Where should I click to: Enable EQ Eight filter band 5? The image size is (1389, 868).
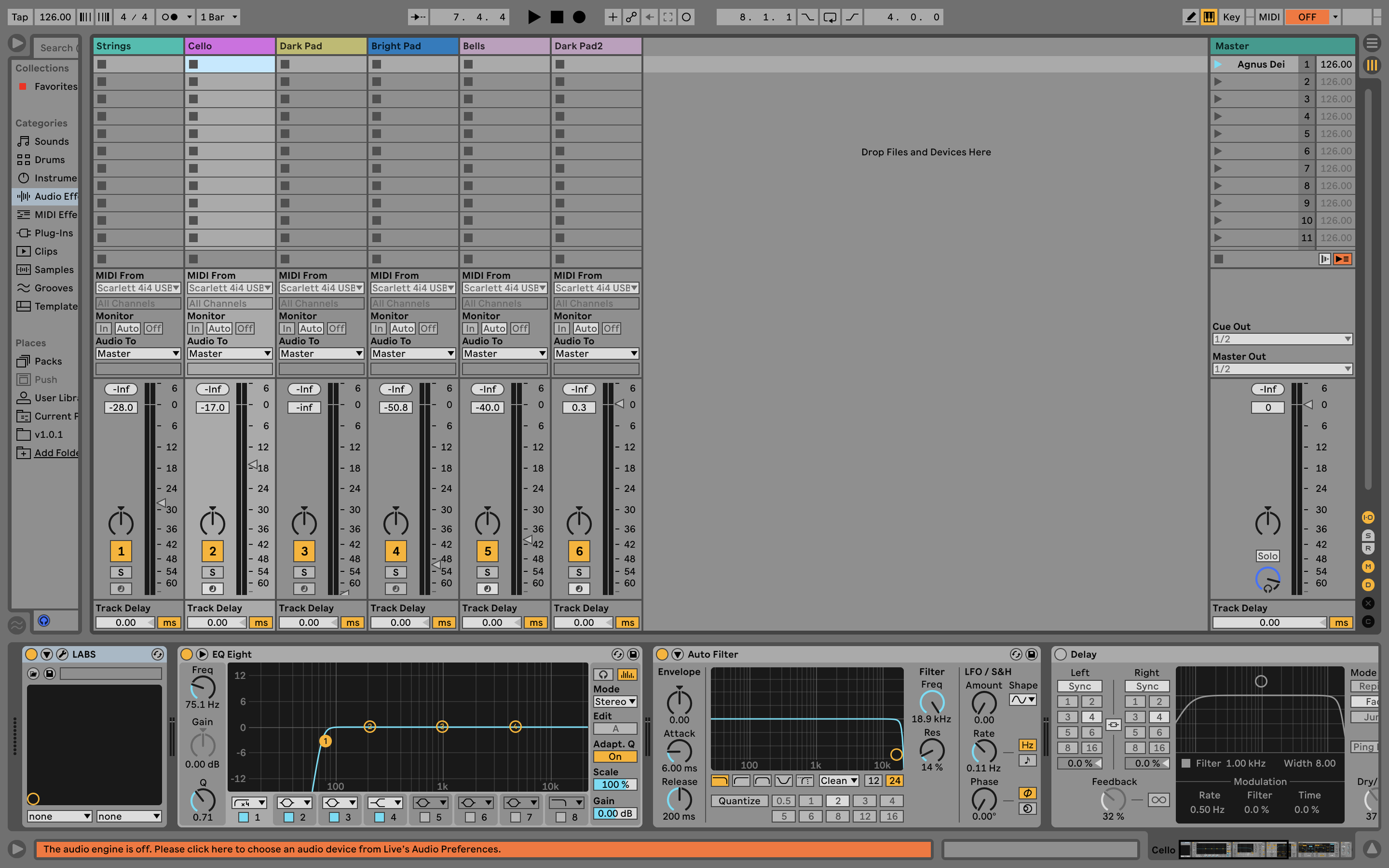click(425, 817)
